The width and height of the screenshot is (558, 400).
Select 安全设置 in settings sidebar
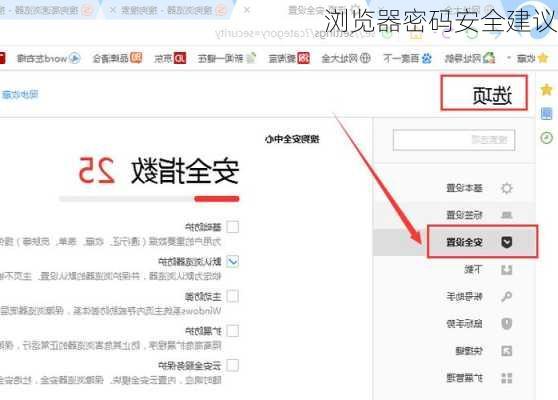[x=464, y=242]
